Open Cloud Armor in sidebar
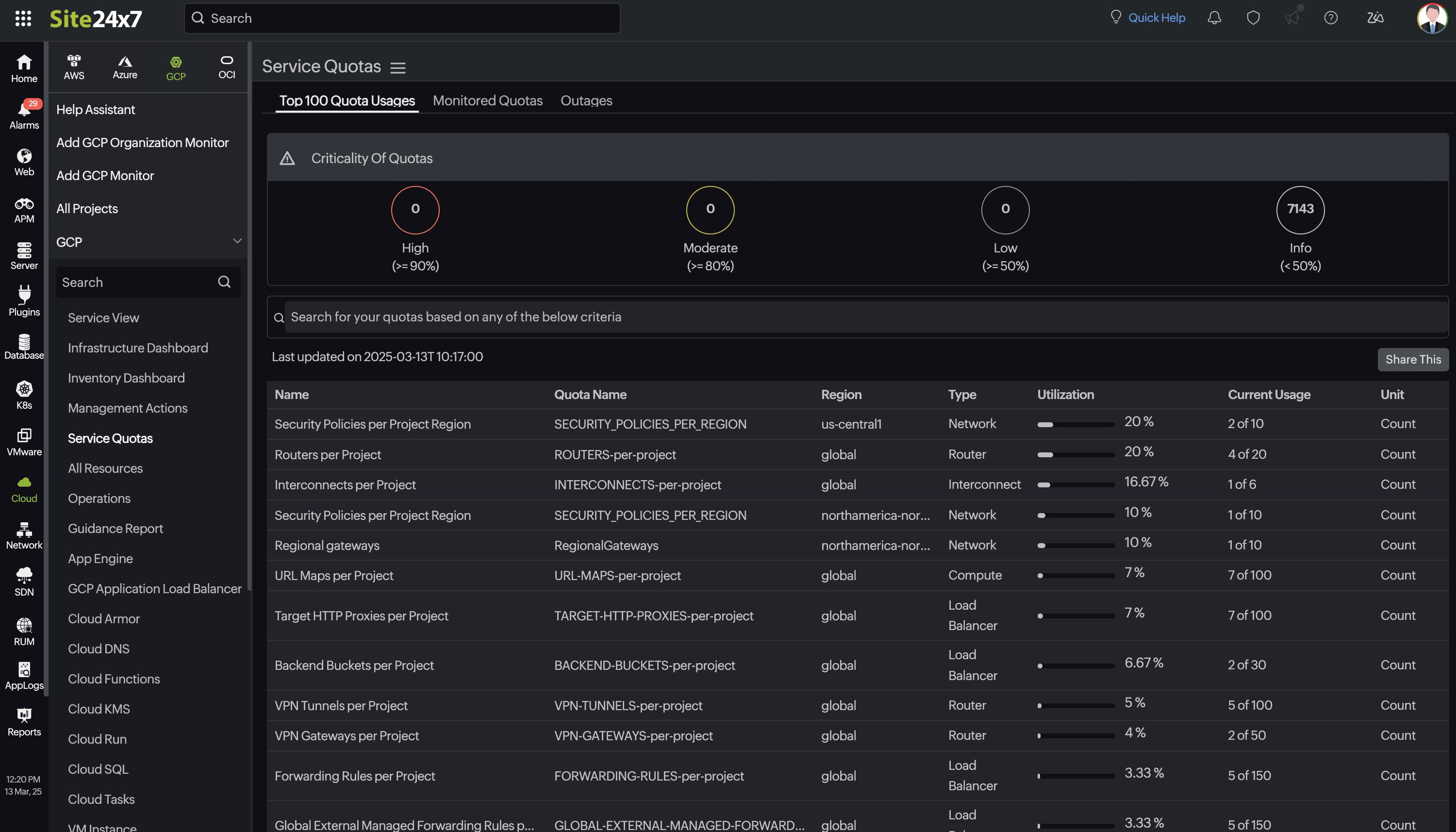 point(104,619)
